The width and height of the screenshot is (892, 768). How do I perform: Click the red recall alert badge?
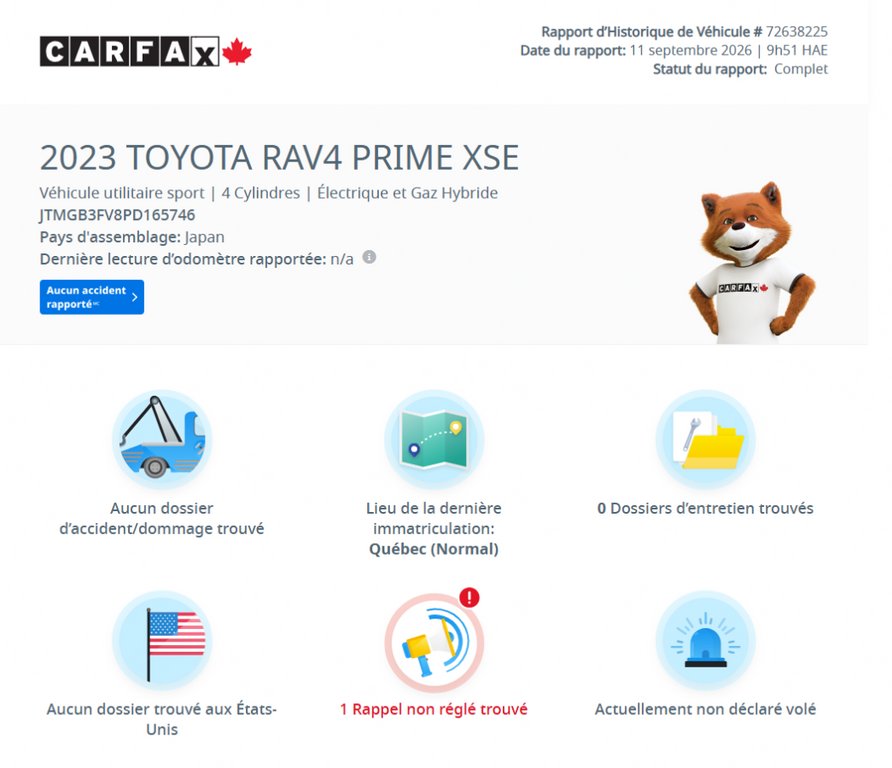tap(469, 597)
